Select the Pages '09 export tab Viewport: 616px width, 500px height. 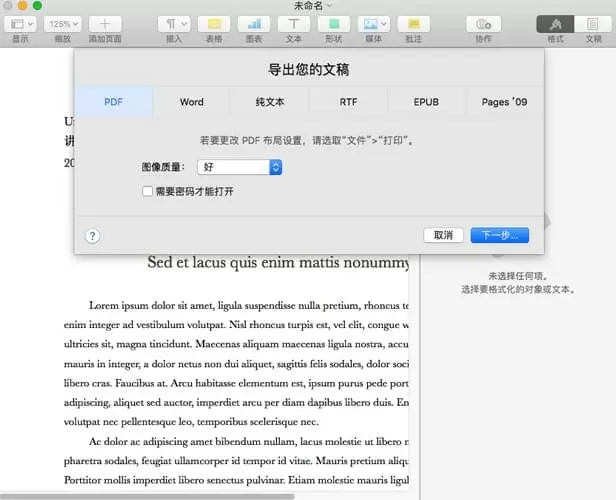coord(504,102)
